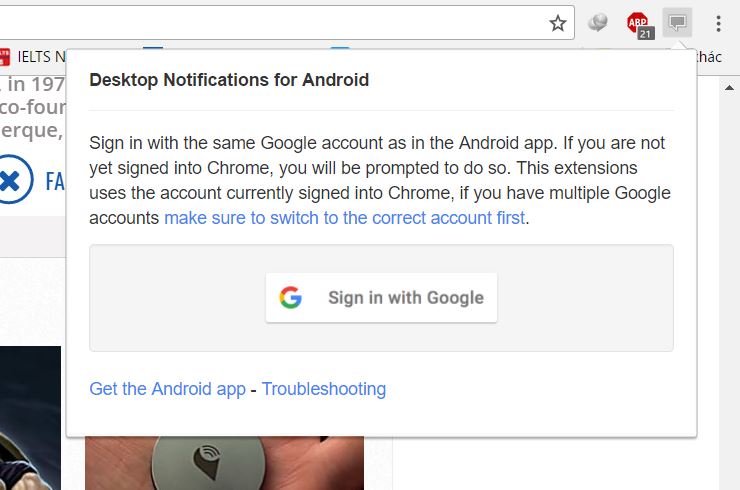Open the Get the Android app link
This screenshot has height=490, width=740.
click(x=167, y=389)
